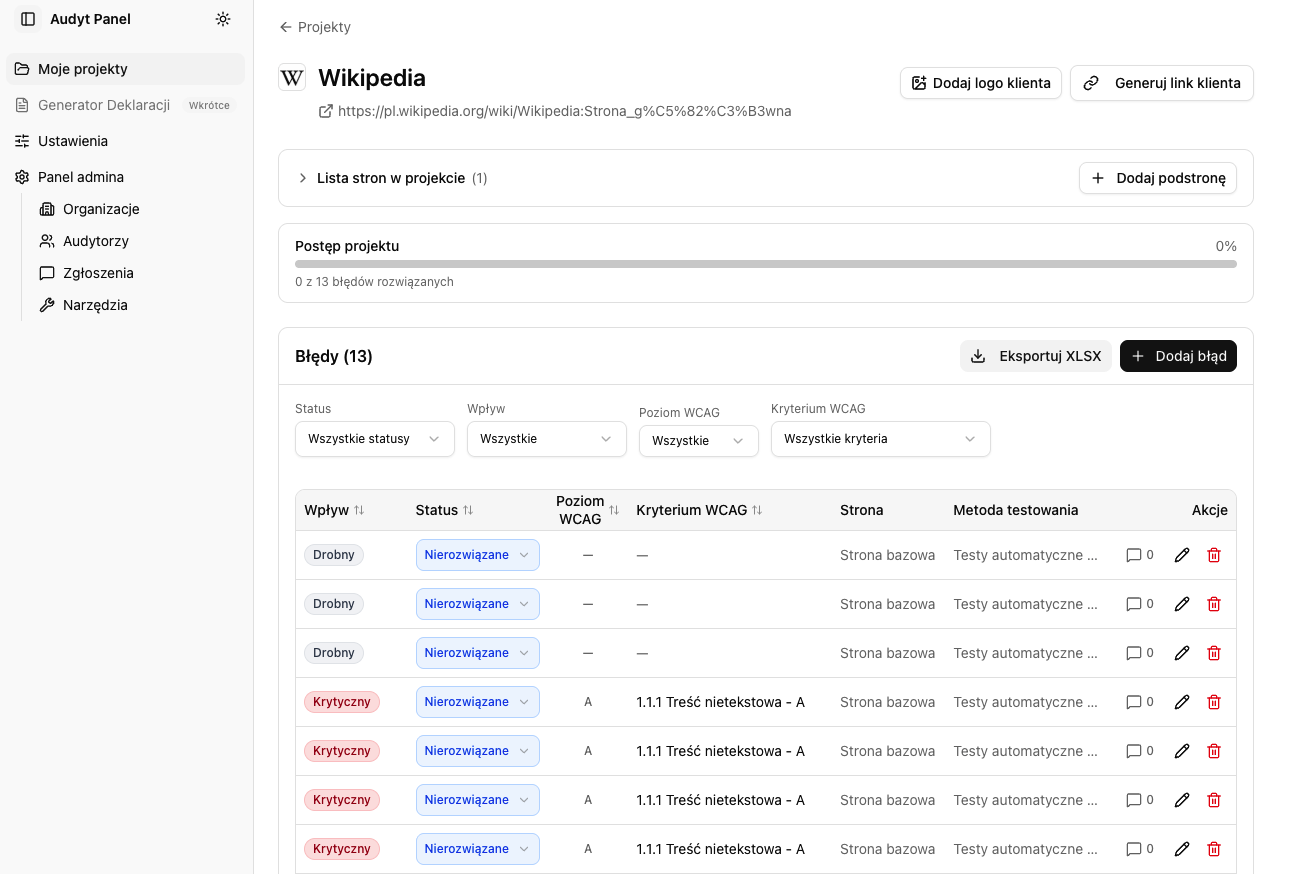Open comments for the second Drobny row

pyautogui.click(x=1140, y=604)
